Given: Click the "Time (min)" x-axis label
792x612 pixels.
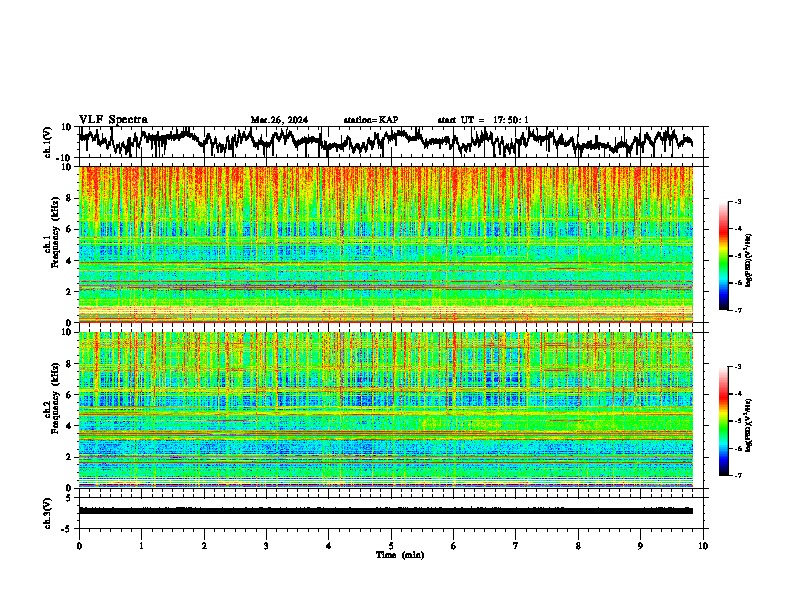Looking at the screenshot, I should (x=400, y=555).
